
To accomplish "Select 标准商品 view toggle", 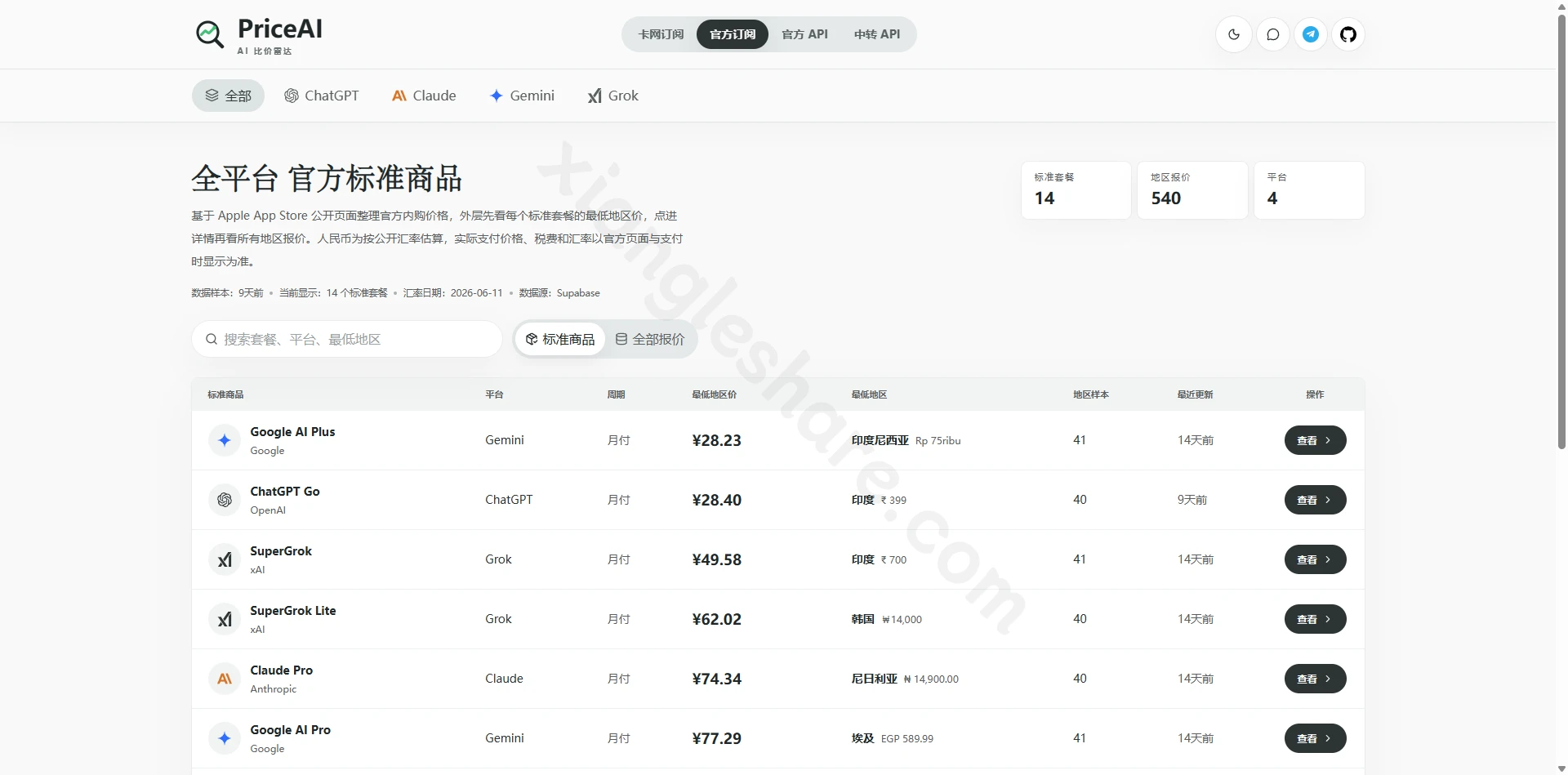I will (560, 339).
